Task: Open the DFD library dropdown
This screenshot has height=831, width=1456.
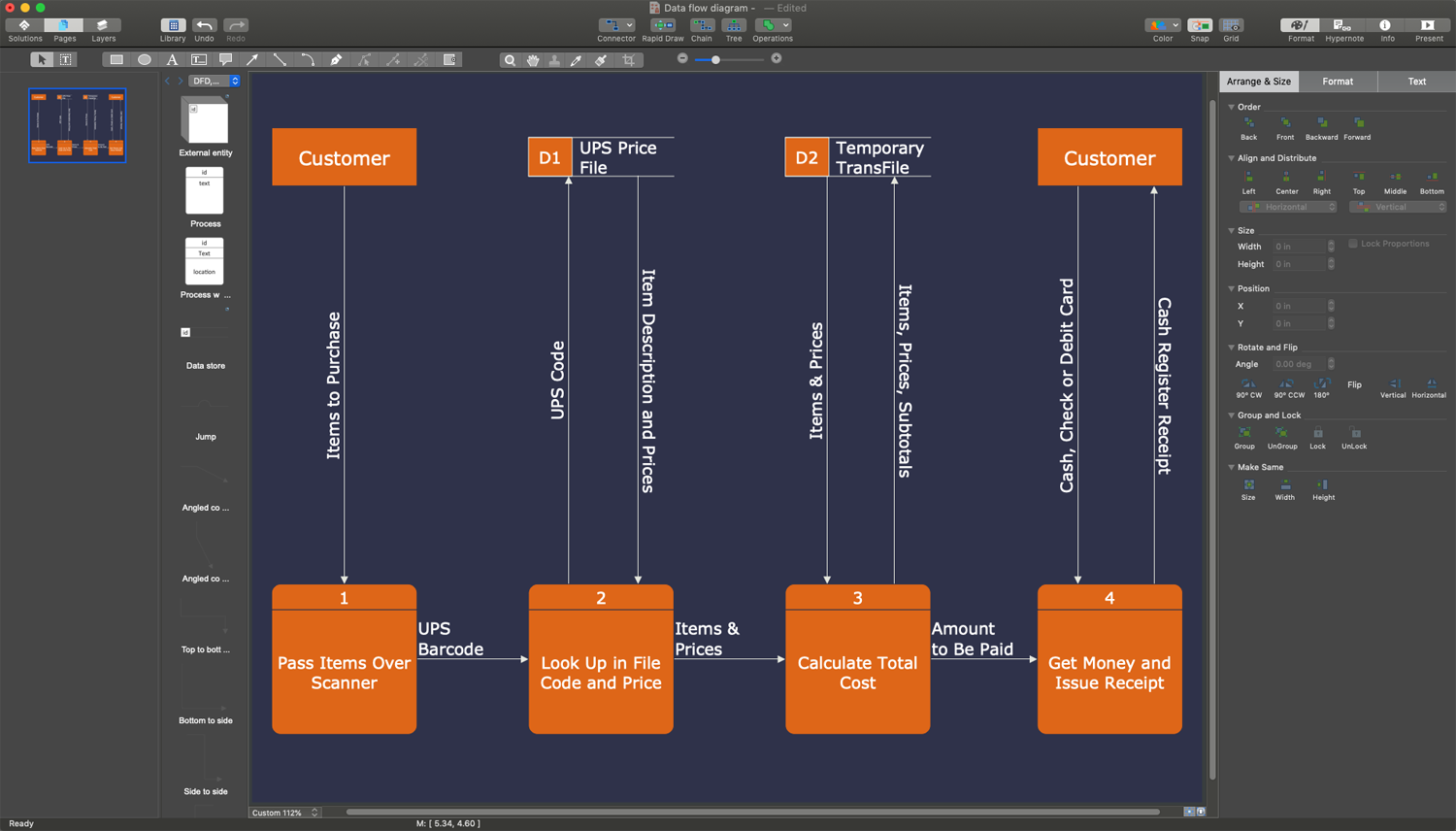Action: pos(215,82)
